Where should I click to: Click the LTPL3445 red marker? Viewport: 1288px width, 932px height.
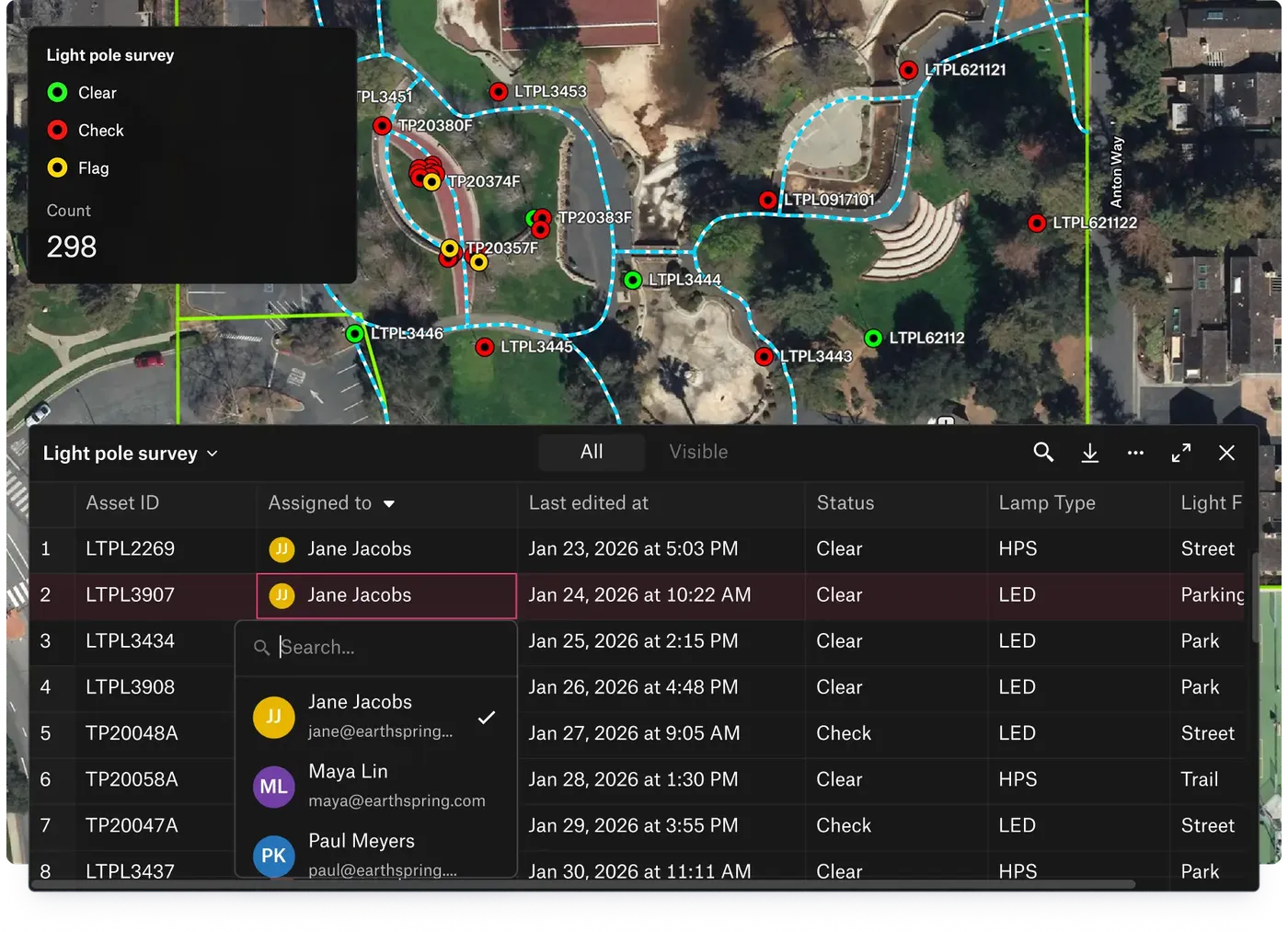[485, 347]
